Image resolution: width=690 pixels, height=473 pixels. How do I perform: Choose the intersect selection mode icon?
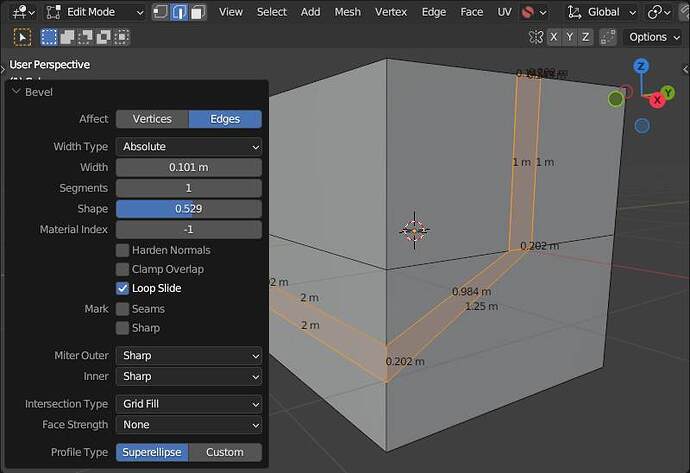pyautogui.click(x=121, y=37)
